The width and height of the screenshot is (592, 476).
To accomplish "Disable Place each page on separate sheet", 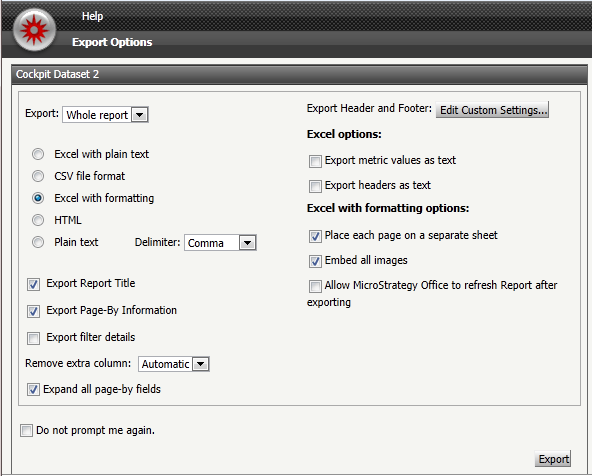I will tap(315, 236).
